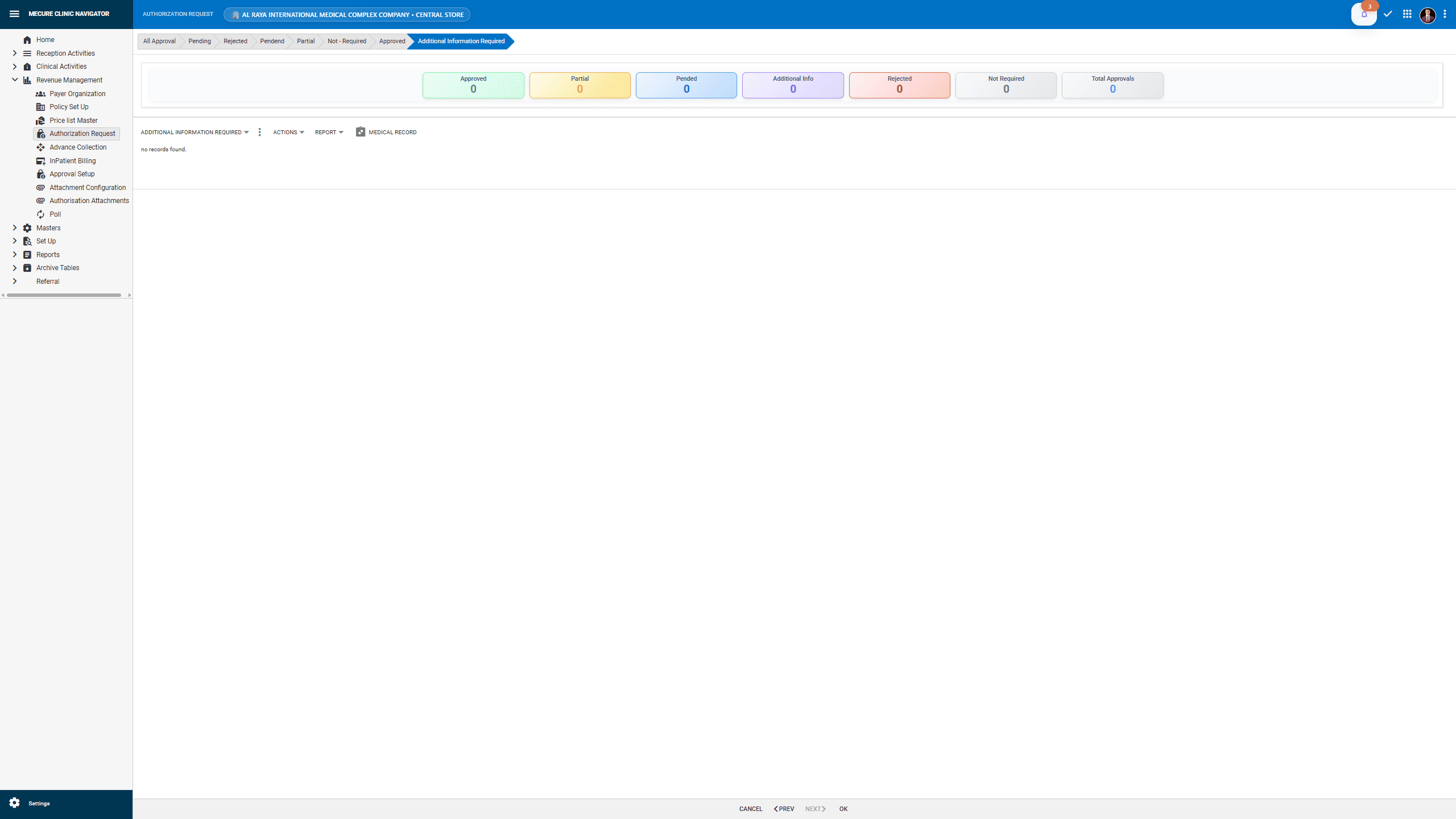Open the hamburger menu icon

pos(14,13)
